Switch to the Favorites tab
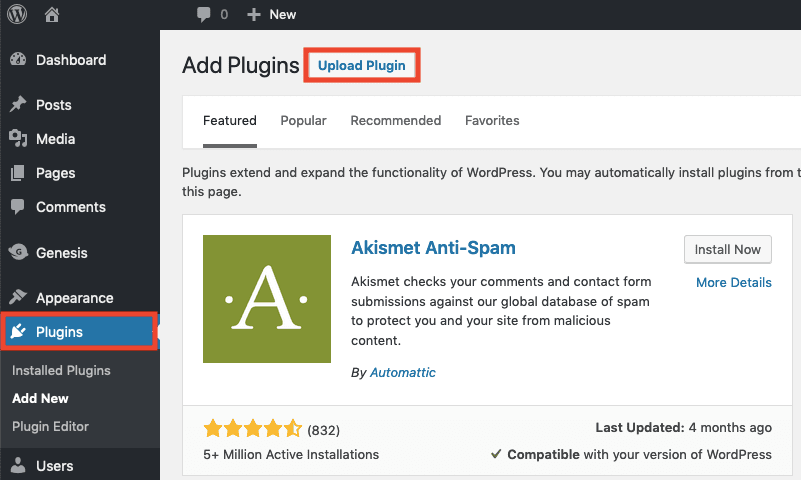The height and width of the screenshot is (480, 801). tap(492, 121)
